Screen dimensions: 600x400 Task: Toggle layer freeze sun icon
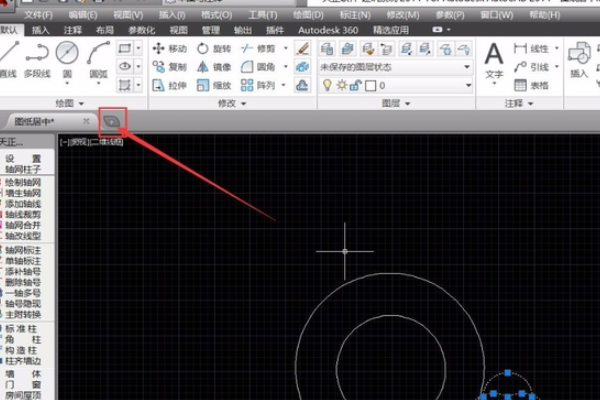(341, 85)
